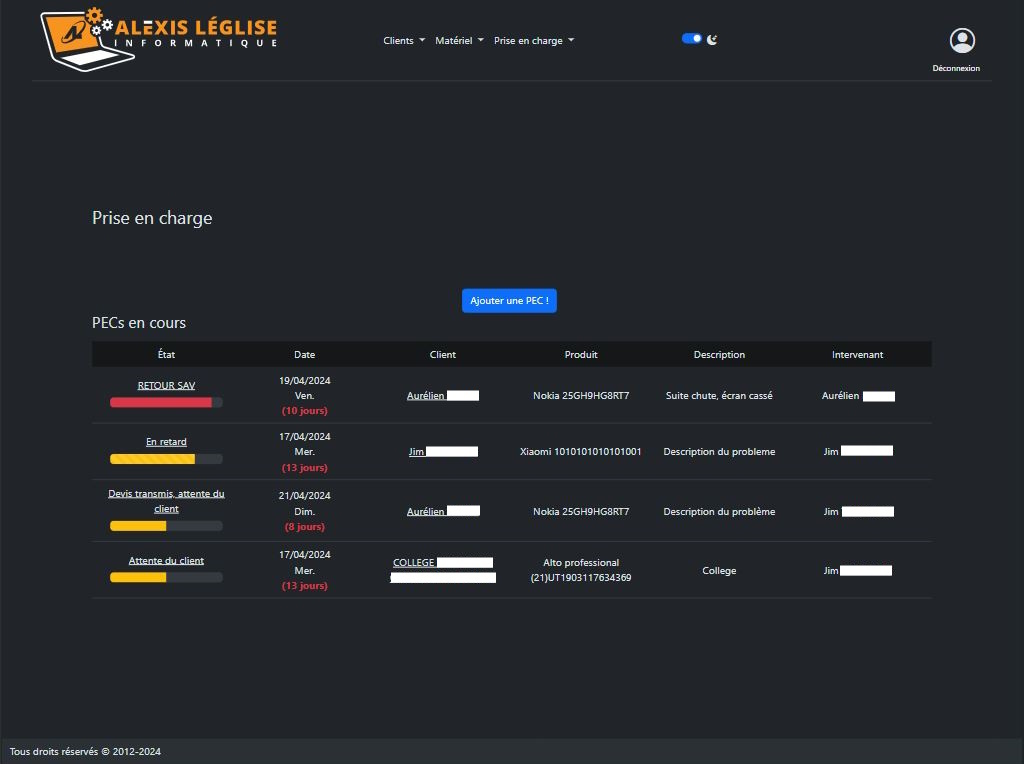This screenshot has width=1024, height=764.
Task: Click the Intervenant column header
Action: (857, 355)
